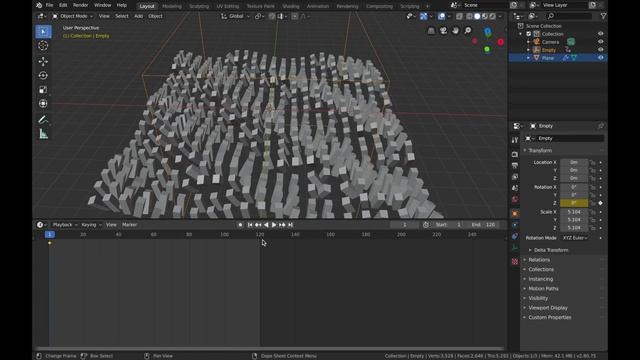
Task: Open the Global orientation dropdown
Action: [x=236, y=16]
